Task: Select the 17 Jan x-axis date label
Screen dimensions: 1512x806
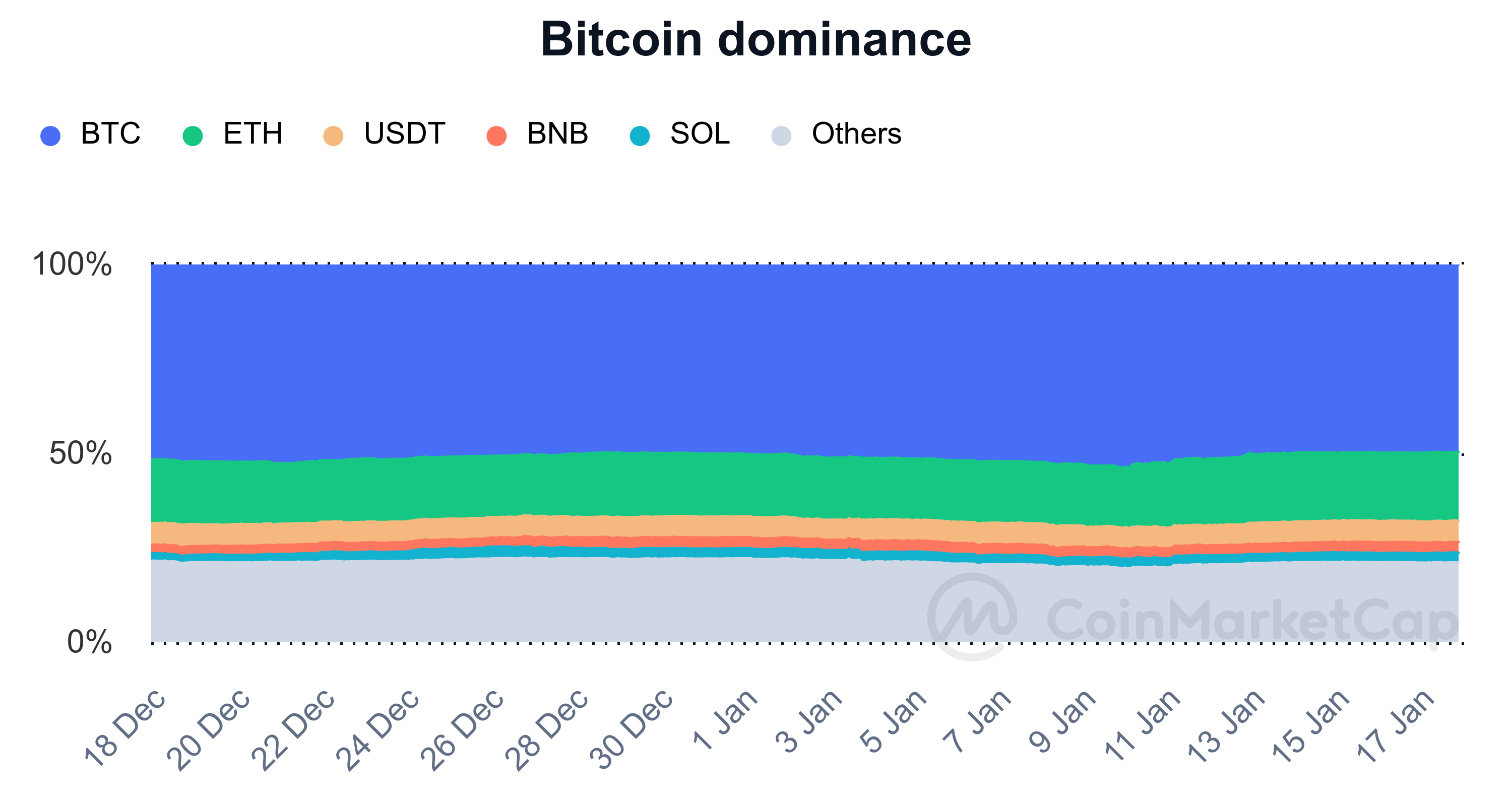Action: pyautogui.click(x=1396, y=726)
